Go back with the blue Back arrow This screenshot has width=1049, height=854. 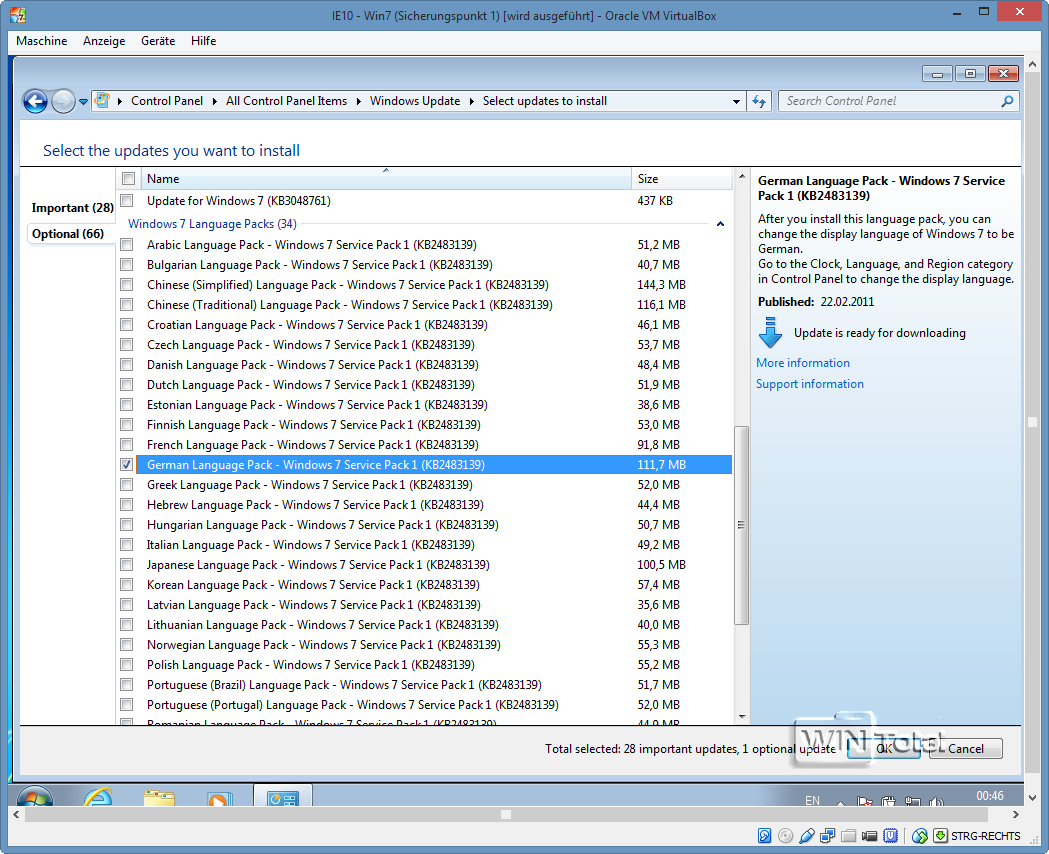point(35,102)
